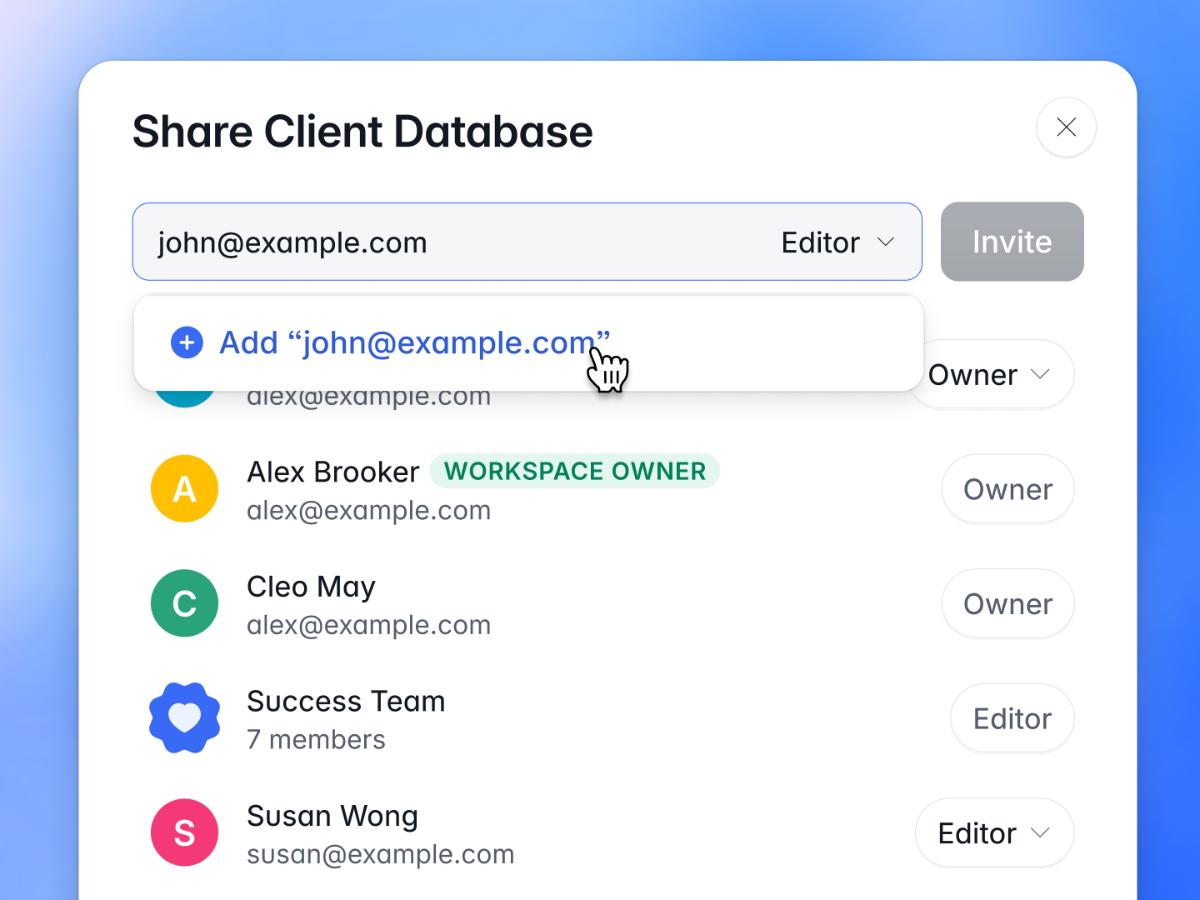Screen dimensions: 1200x900
Task: Click the Share Client Database title
Action: pyautogui.click(x=363, y=132)
